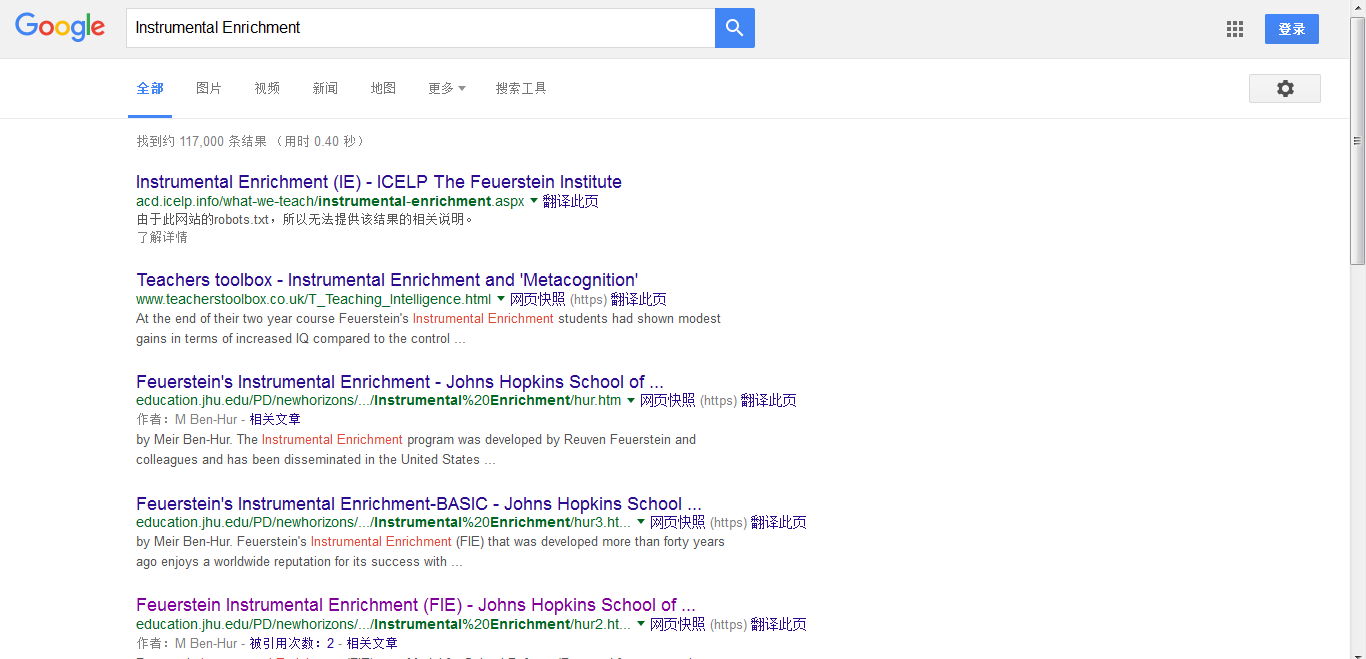Image resolution: width=1366 pixels, height=659 pixels.
Task: Expand the arrow after teacherstoolbox URL
Action: coord(501,299)
